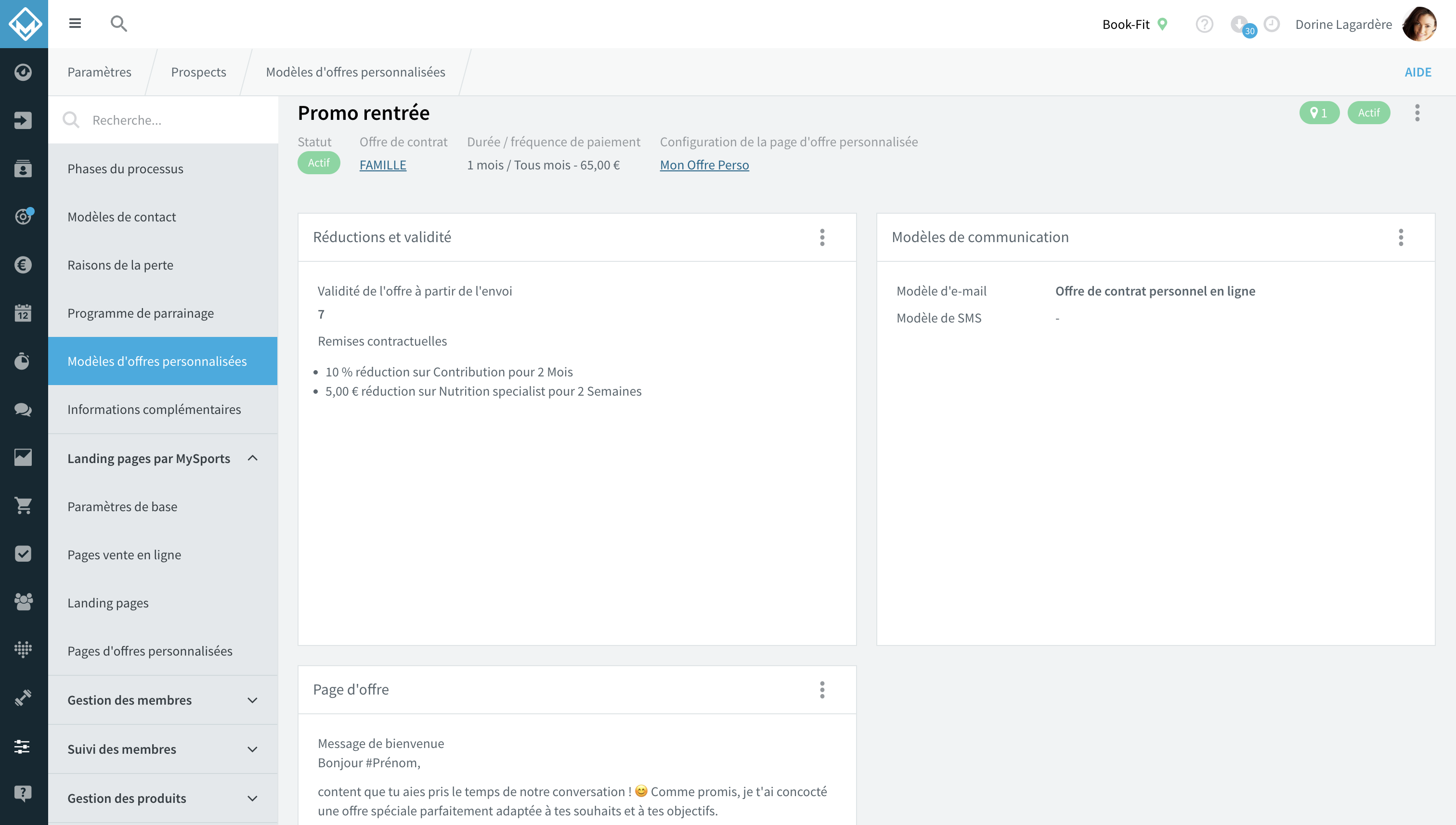
Task: Open the Mon Offre Perso link
Action: (704, 165)
